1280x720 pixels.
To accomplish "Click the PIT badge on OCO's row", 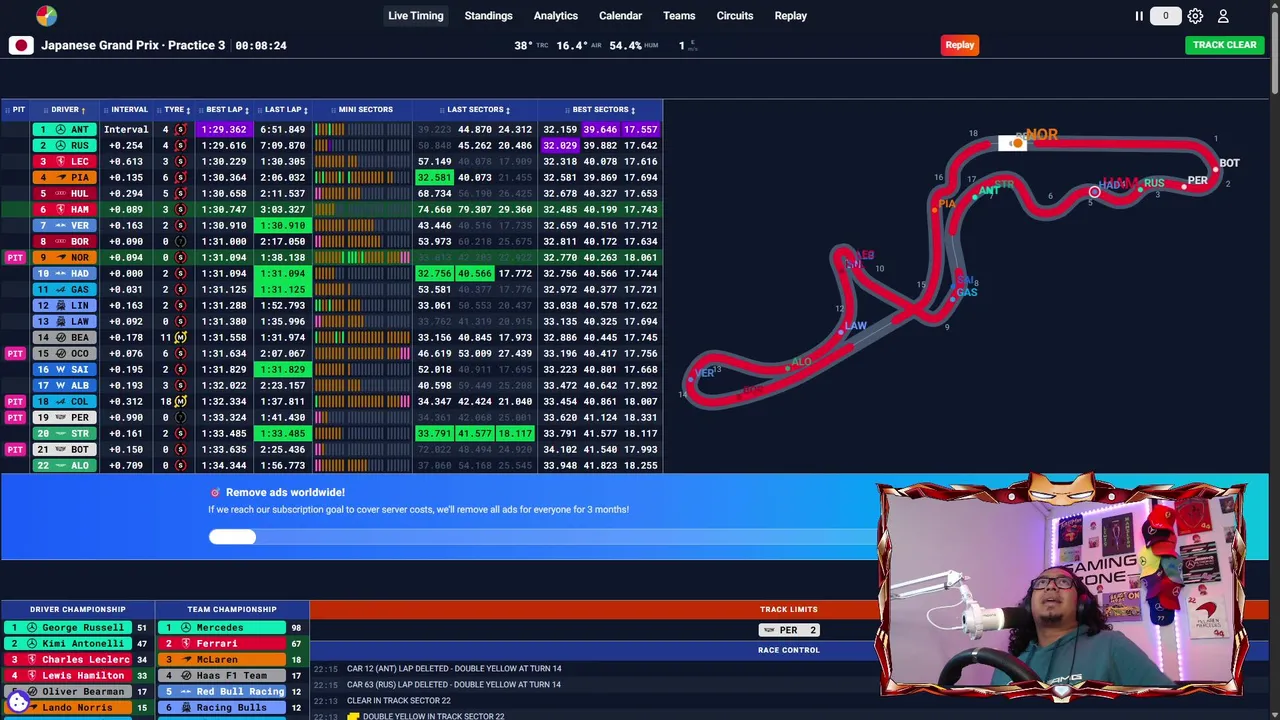I will 15,353.
